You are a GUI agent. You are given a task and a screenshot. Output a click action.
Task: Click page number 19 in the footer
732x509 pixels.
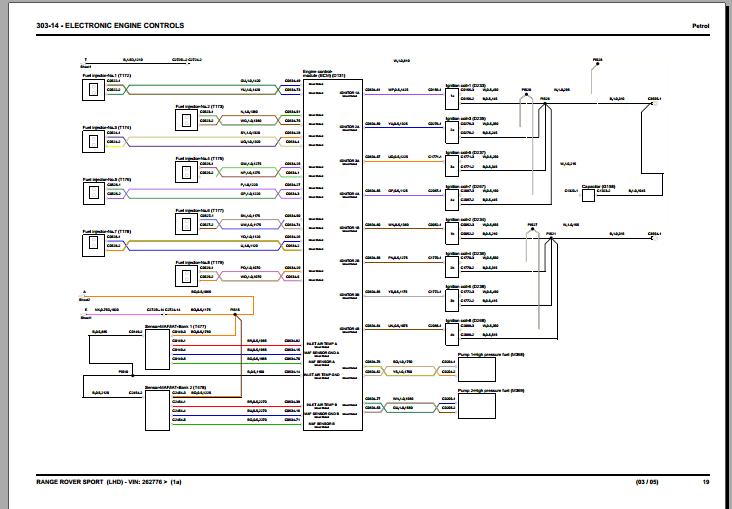click(706, 482)
